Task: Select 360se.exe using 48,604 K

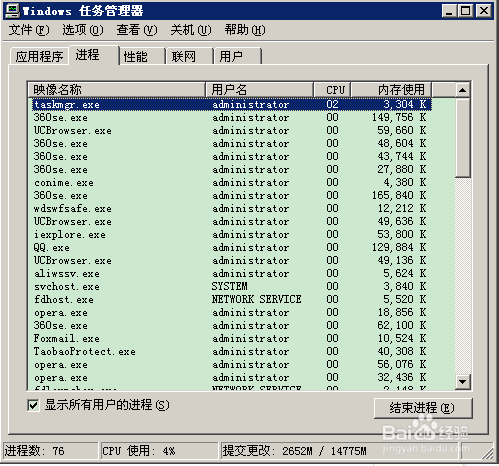Action: point(232,143)
